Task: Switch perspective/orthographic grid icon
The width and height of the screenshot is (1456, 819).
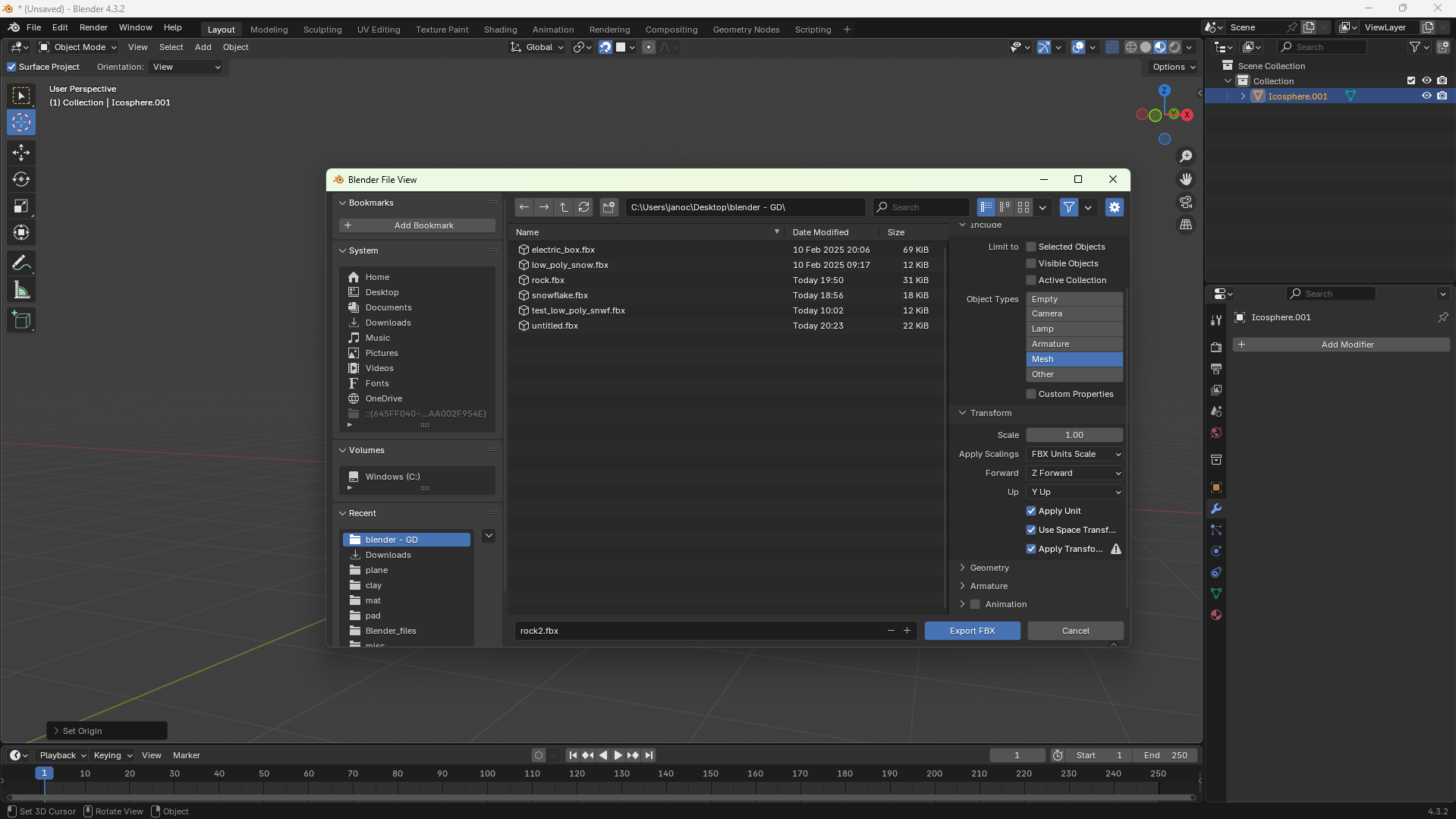Action: [x=1186, y=225]
